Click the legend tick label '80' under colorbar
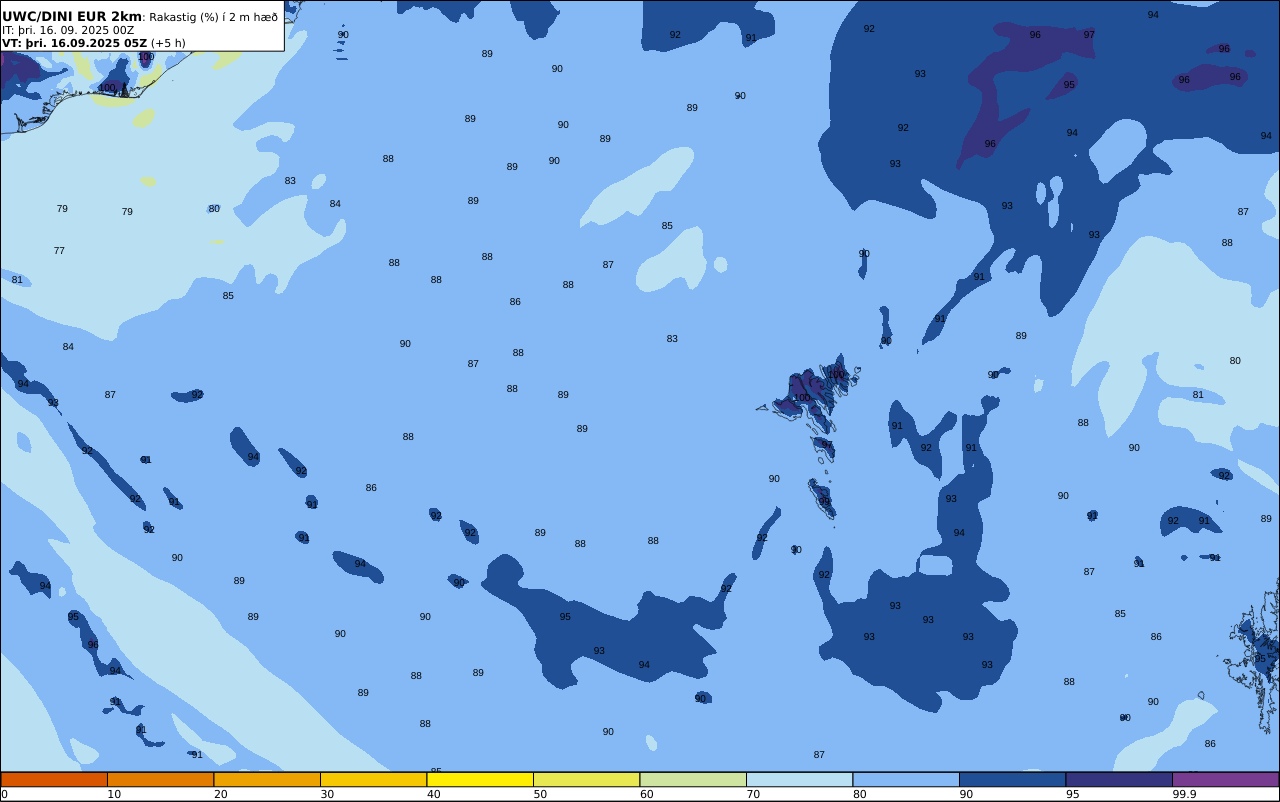 pos(859,794)
